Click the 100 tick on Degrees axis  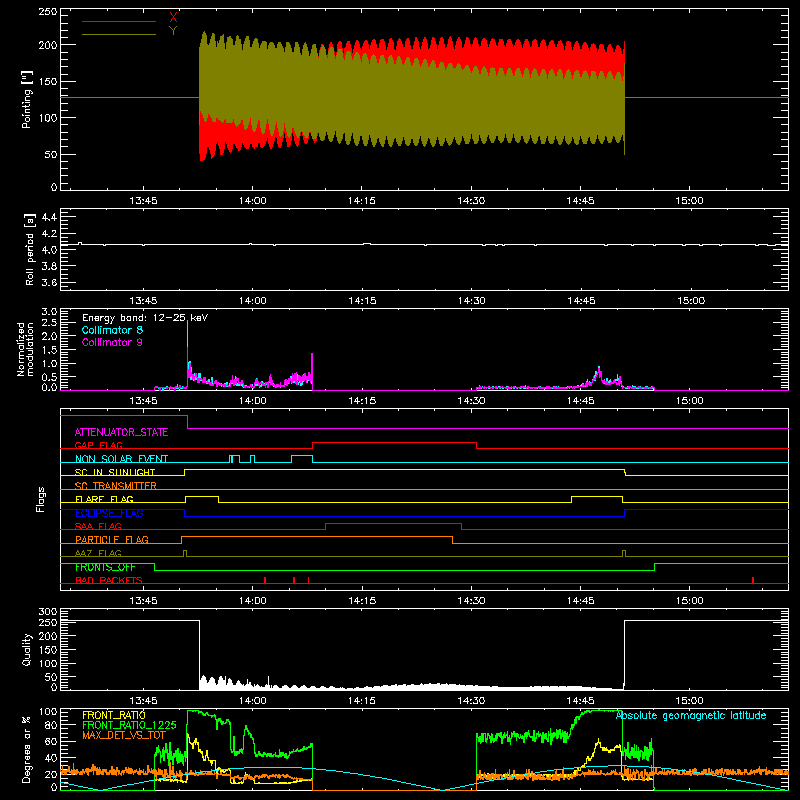[48, 712]
